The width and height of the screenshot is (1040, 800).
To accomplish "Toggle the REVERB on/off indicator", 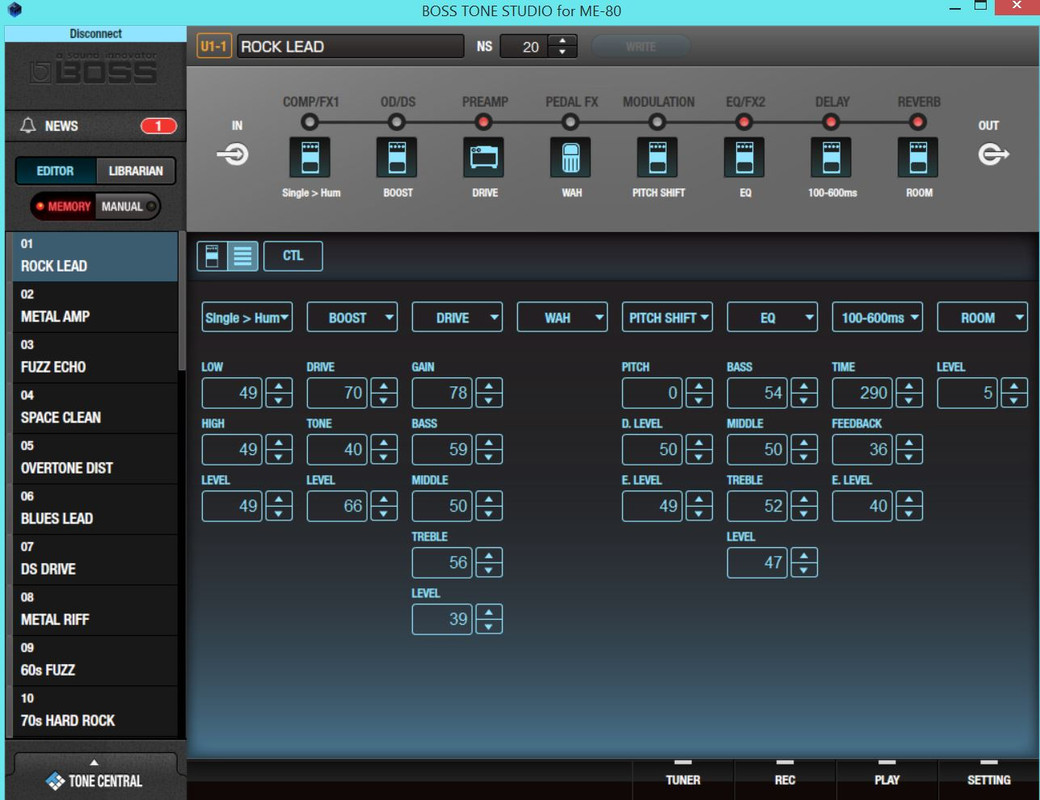I will 918,122.
